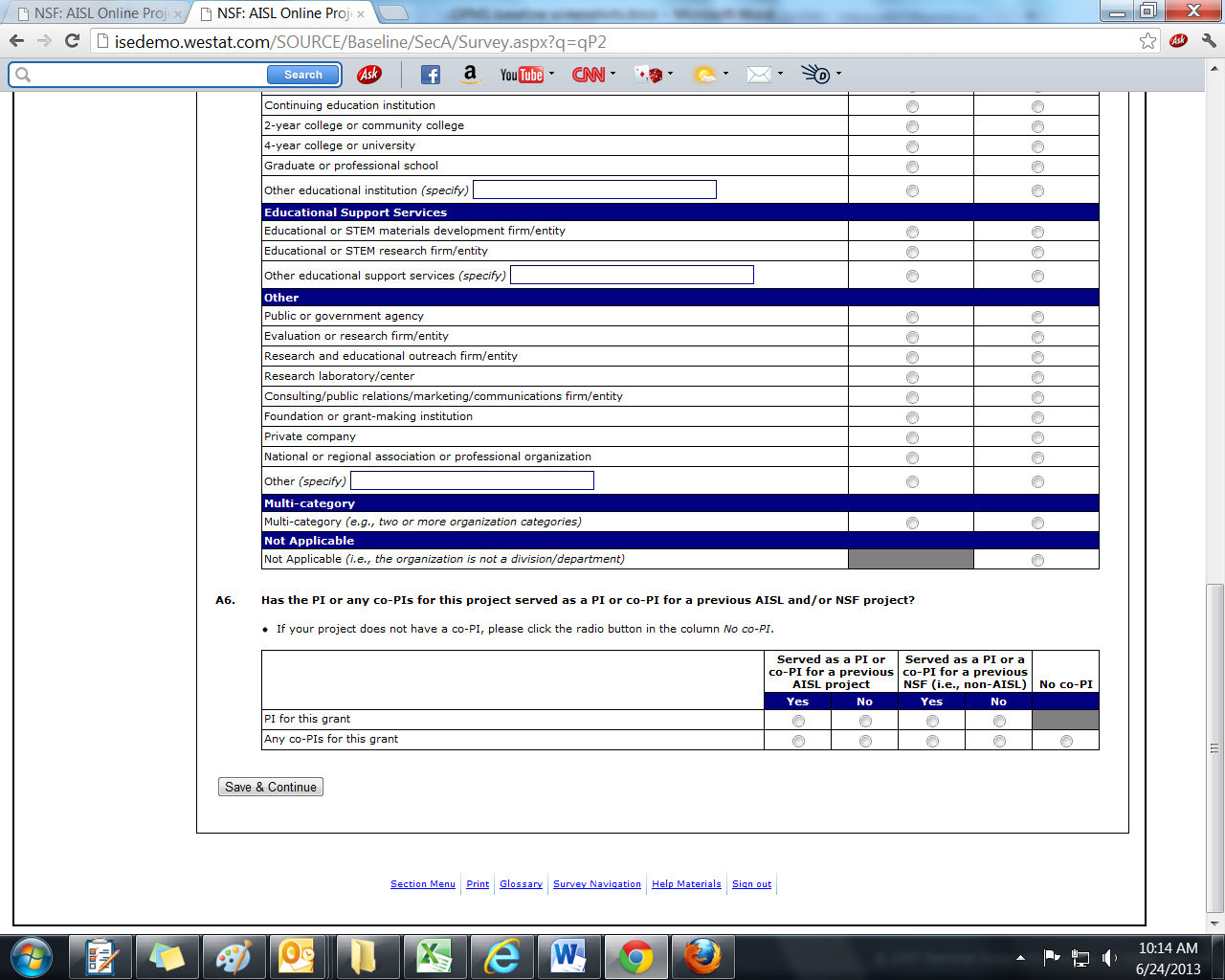Launch Paint from the taskbar

pos(234,956)
